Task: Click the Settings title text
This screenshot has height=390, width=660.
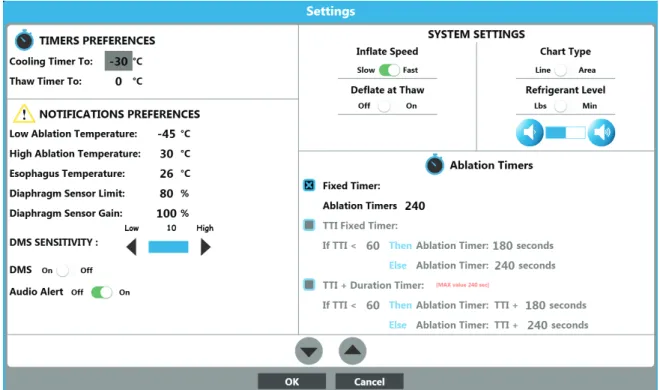Action: [330, 11]
